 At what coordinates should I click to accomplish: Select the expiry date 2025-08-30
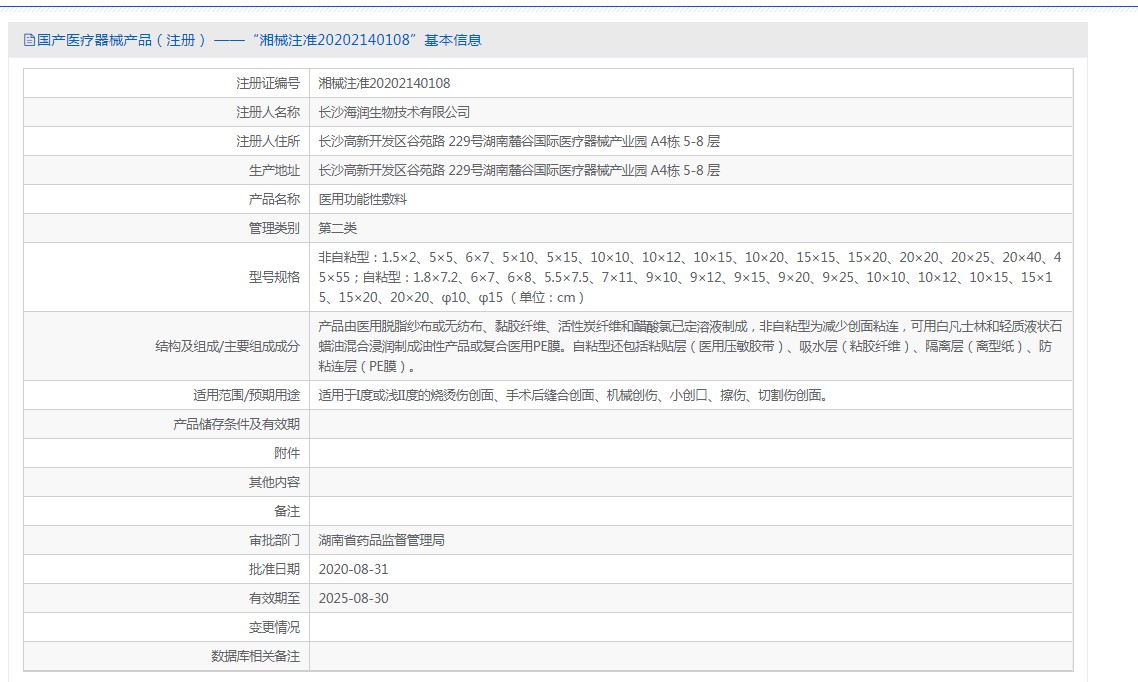click(353, 599)
